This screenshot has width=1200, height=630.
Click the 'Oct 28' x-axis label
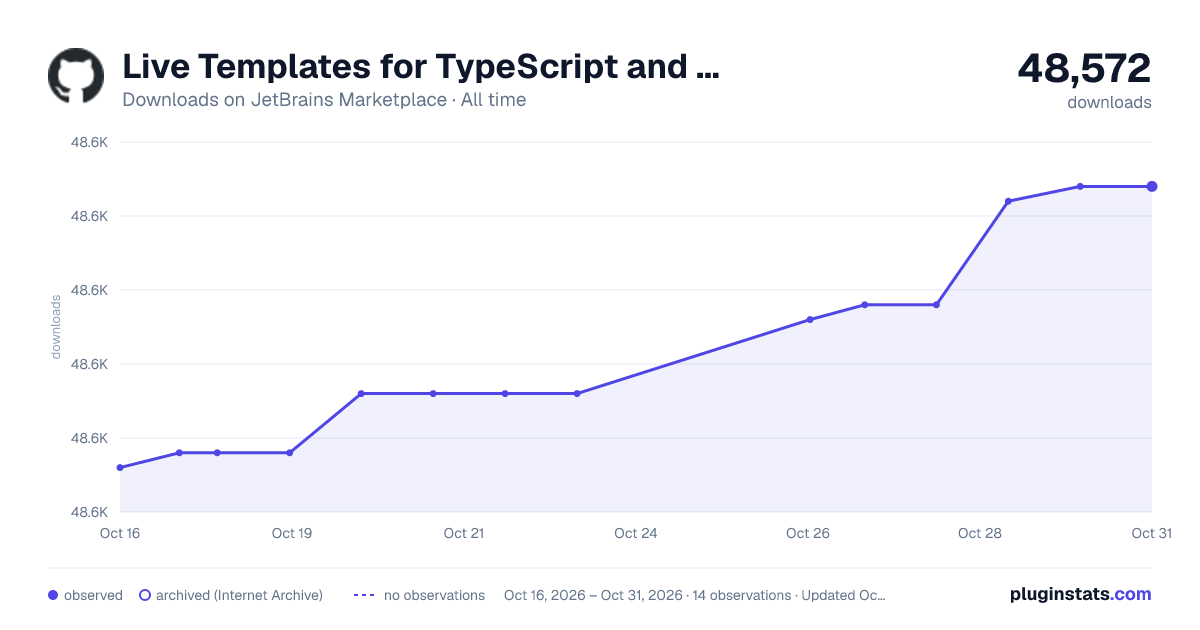pos(980,533)
